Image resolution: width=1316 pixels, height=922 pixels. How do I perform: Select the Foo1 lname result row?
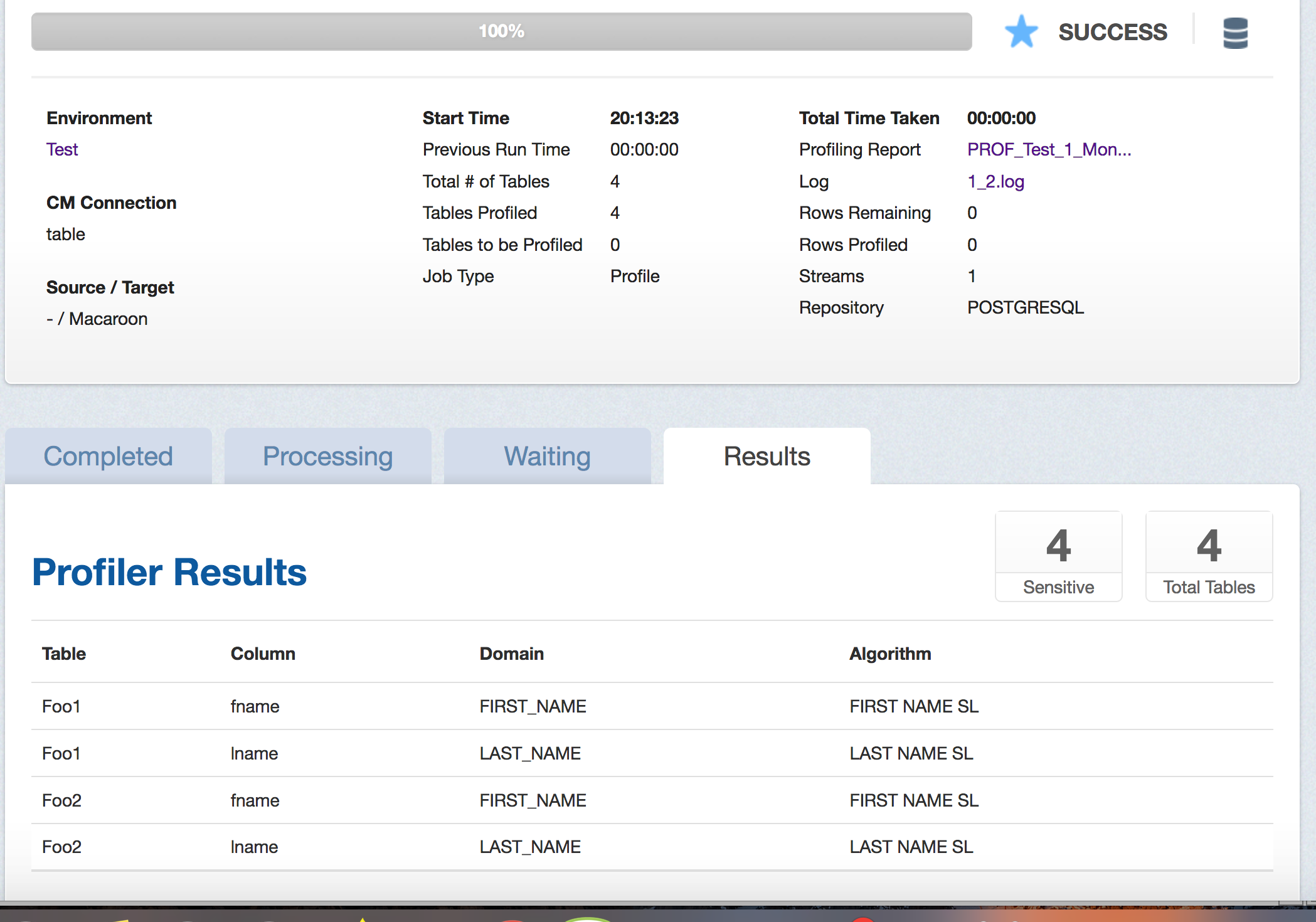click(x=652, y=753)
